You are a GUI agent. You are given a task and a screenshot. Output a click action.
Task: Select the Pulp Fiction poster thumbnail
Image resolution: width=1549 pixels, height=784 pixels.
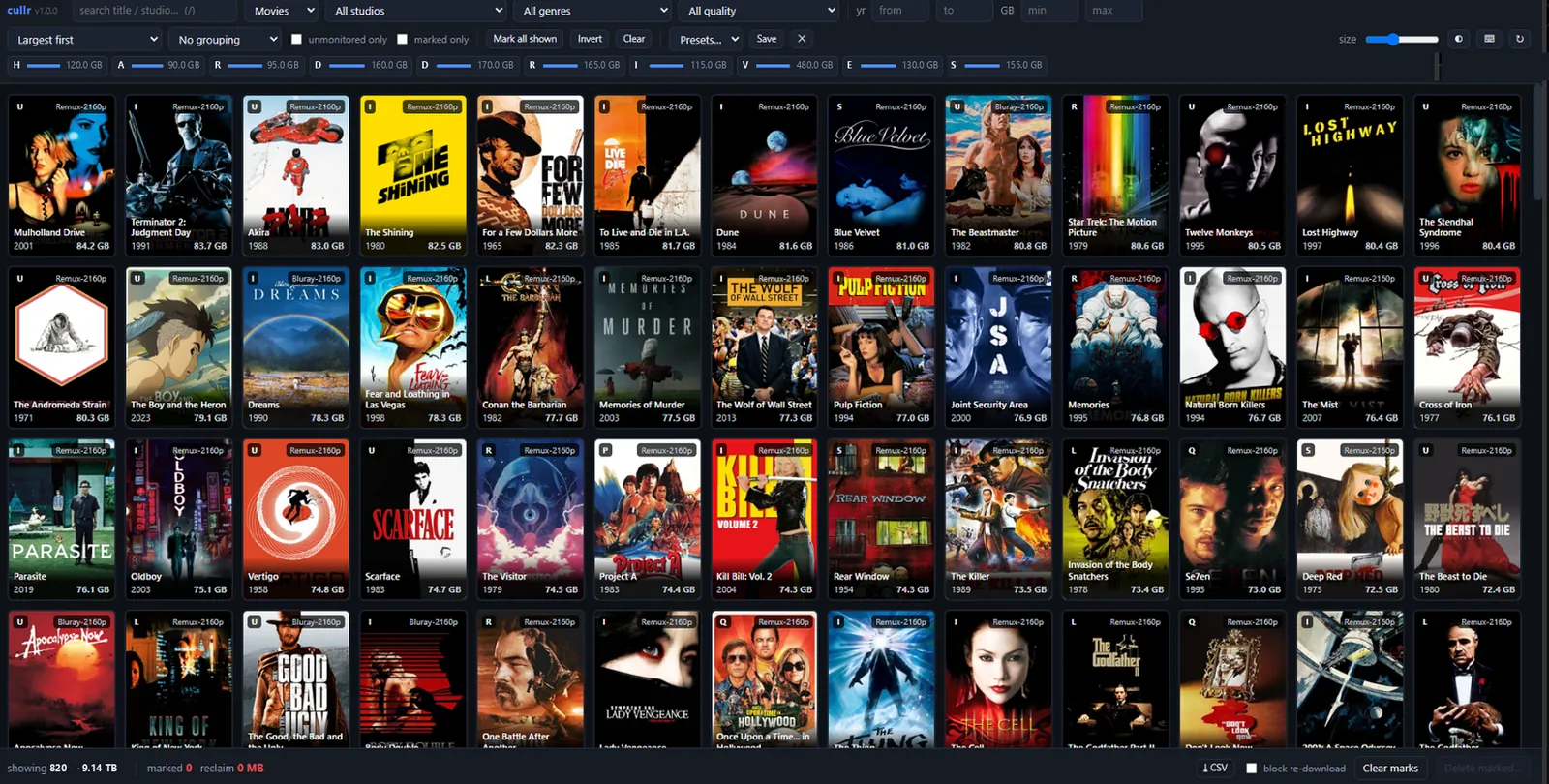881,347
